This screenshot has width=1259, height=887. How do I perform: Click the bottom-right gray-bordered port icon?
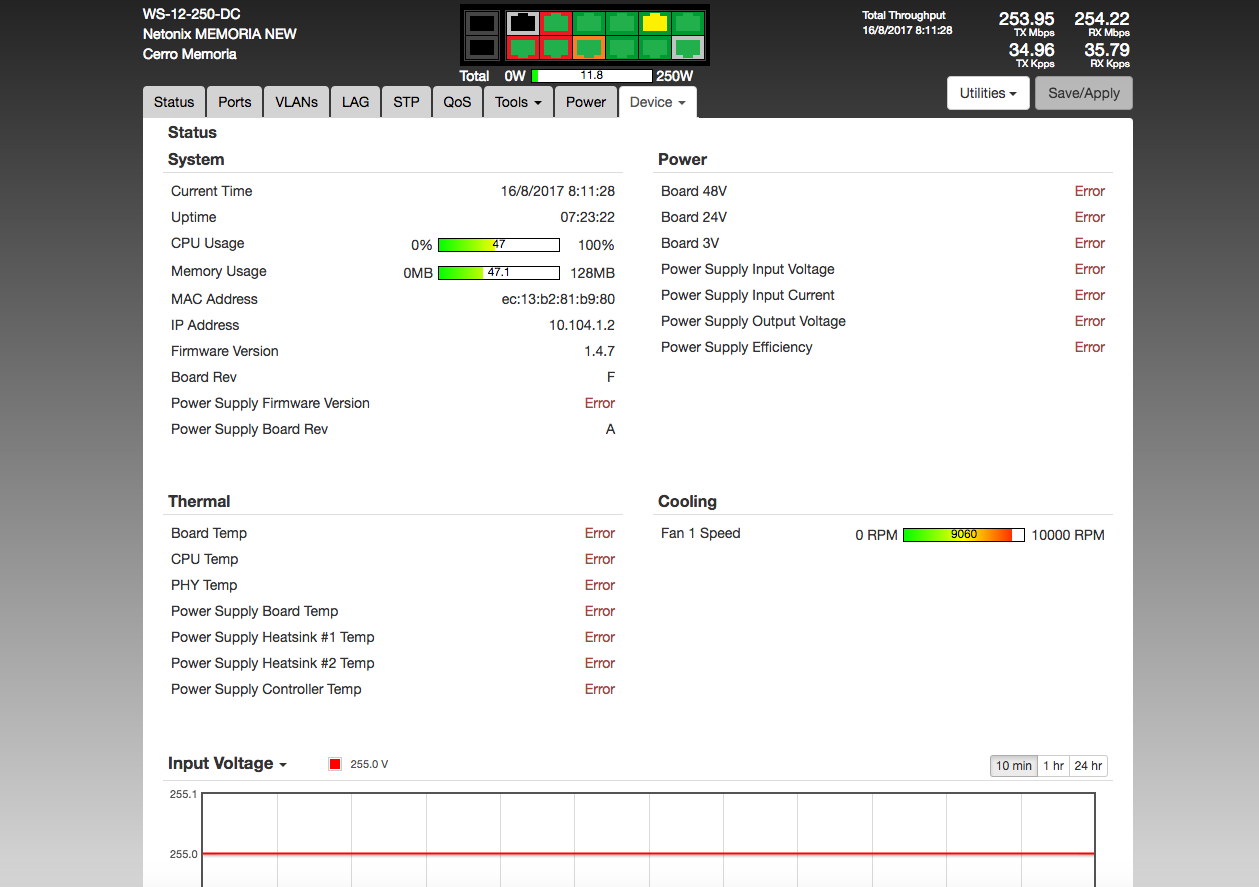[x=688, y=47]
